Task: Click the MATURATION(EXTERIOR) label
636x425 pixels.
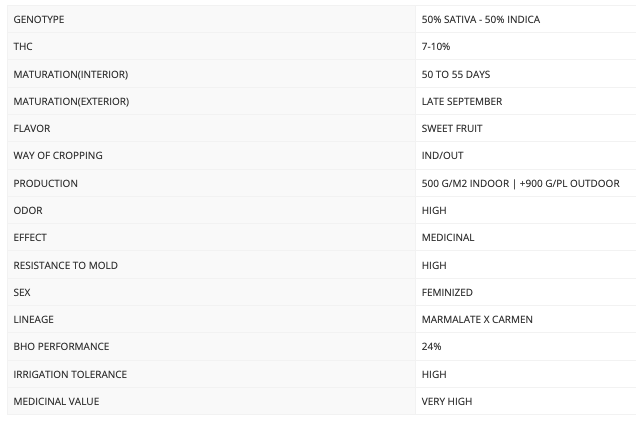Action: (x=71, y=101)
